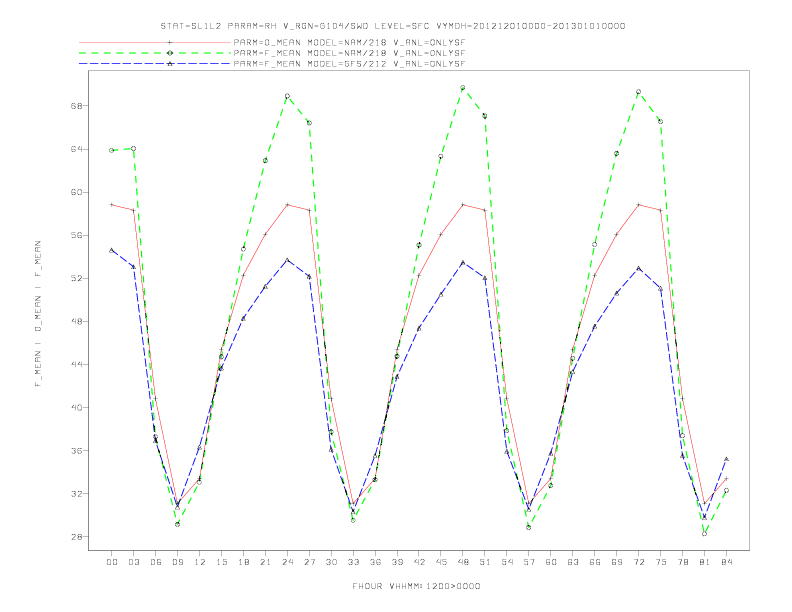Click x-axis forecast hour label 45
Screen dimensions: 792x612
pos(441,562)
